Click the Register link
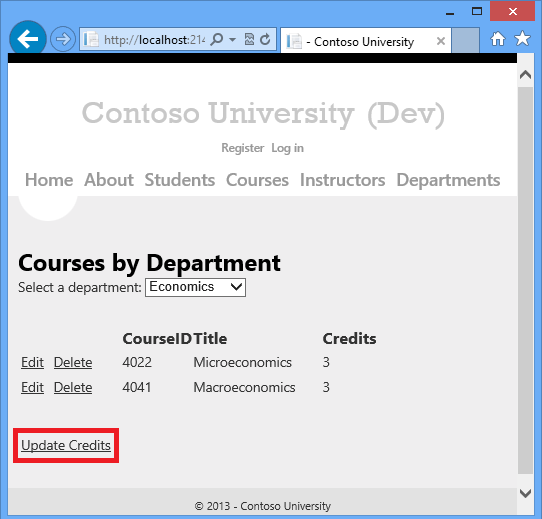The image size is (542, 519). (243, 148)
